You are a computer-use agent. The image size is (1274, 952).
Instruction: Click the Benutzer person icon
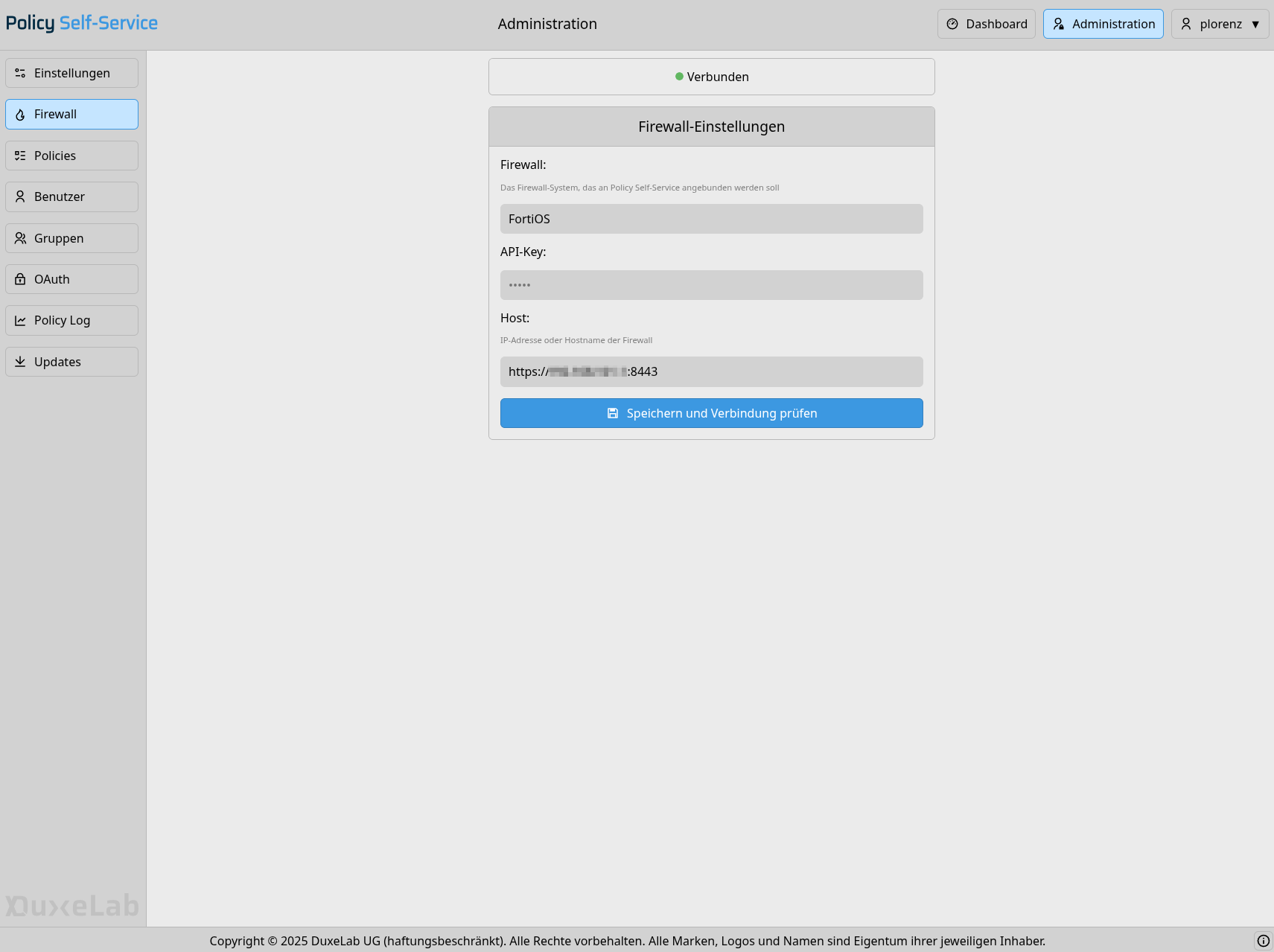pyautogui.click(x=20, y=197)
